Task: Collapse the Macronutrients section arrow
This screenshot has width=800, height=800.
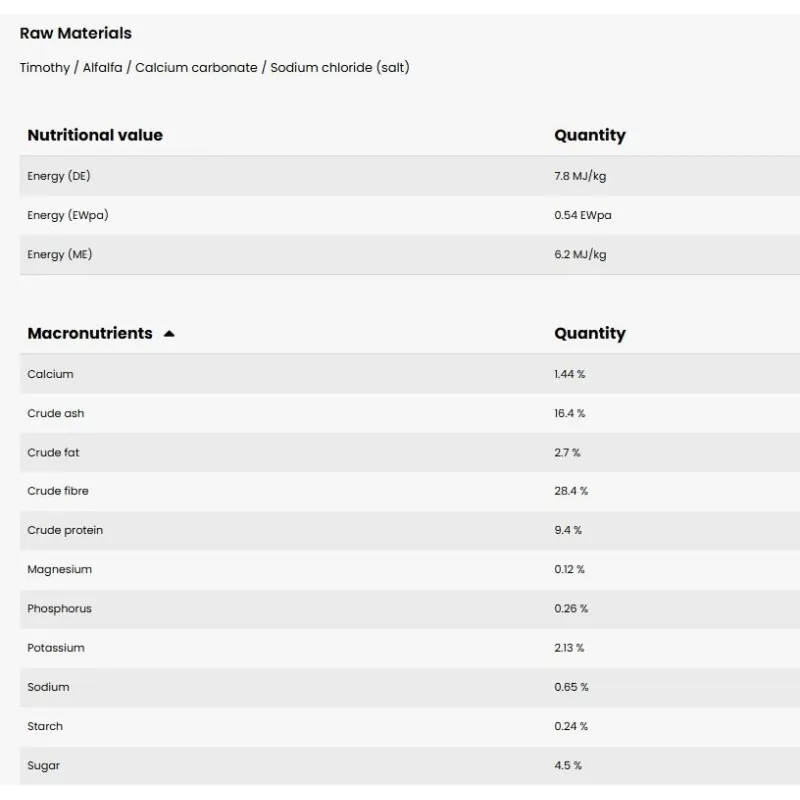Action: pyautogui.click(x=169, y=334)
